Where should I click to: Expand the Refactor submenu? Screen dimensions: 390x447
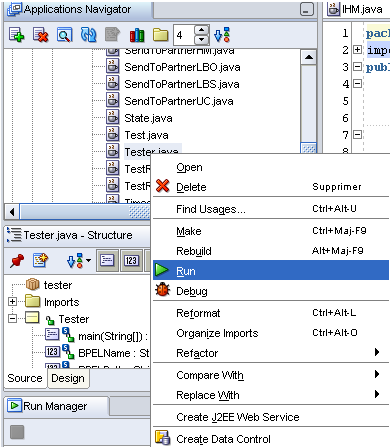pyautogui.click(x=271, y=353)
